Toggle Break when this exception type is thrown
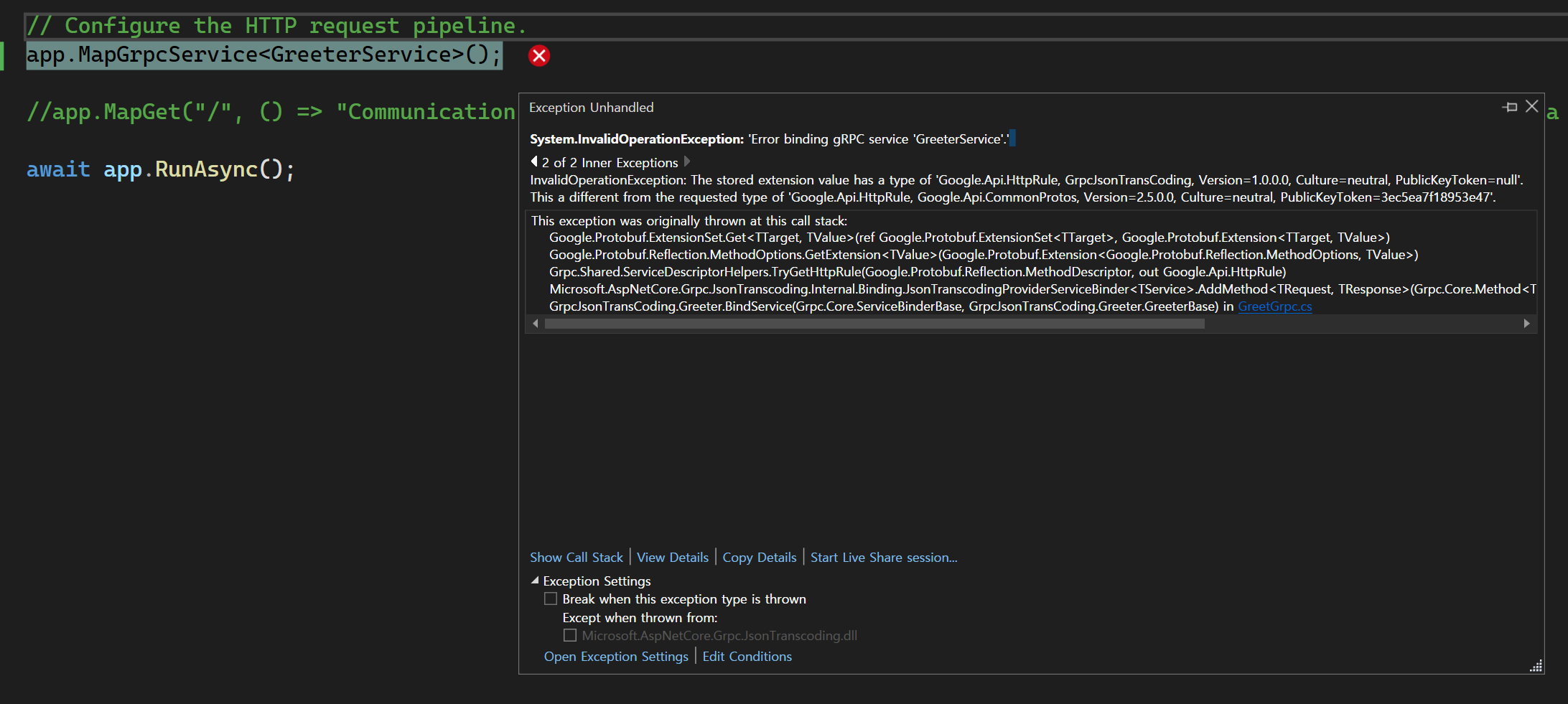 pyautogui.click(x=551, y=599)
